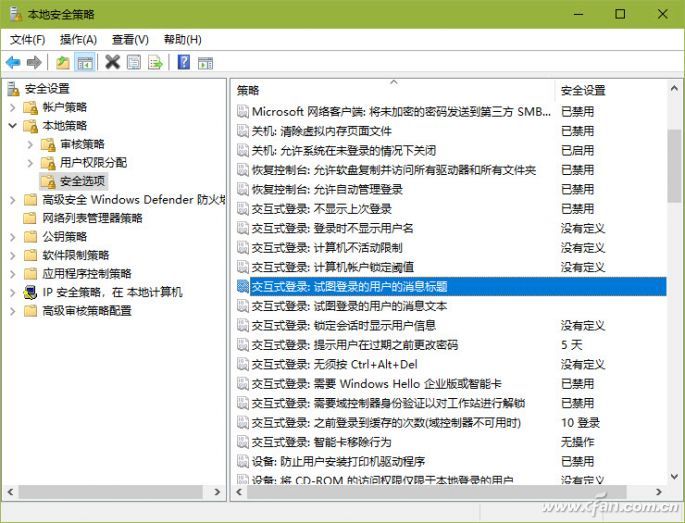Screen dimensions: 685x523
Task: Select 审核策略 in the tree
Action: tap(82, 144)
